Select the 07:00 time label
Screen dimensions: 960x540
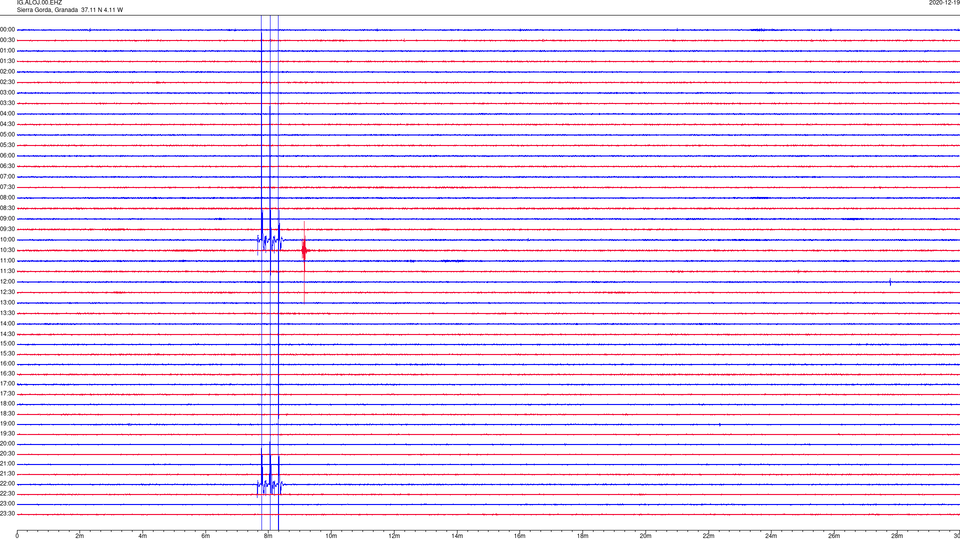coord(7,177)
